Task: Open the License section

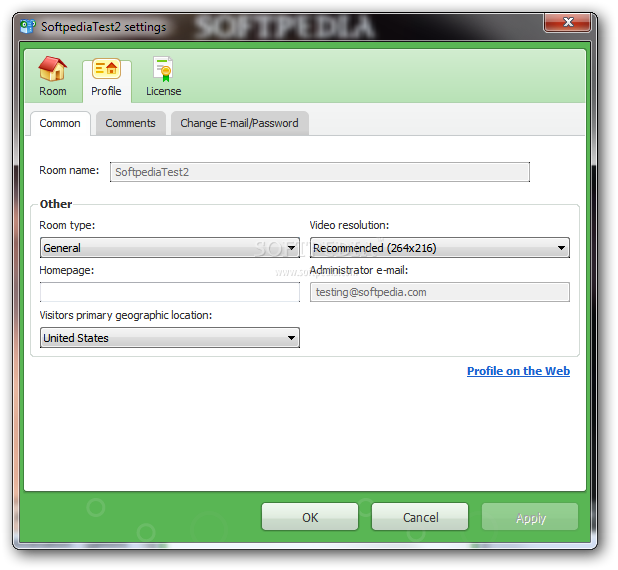Action: point(164,76)
